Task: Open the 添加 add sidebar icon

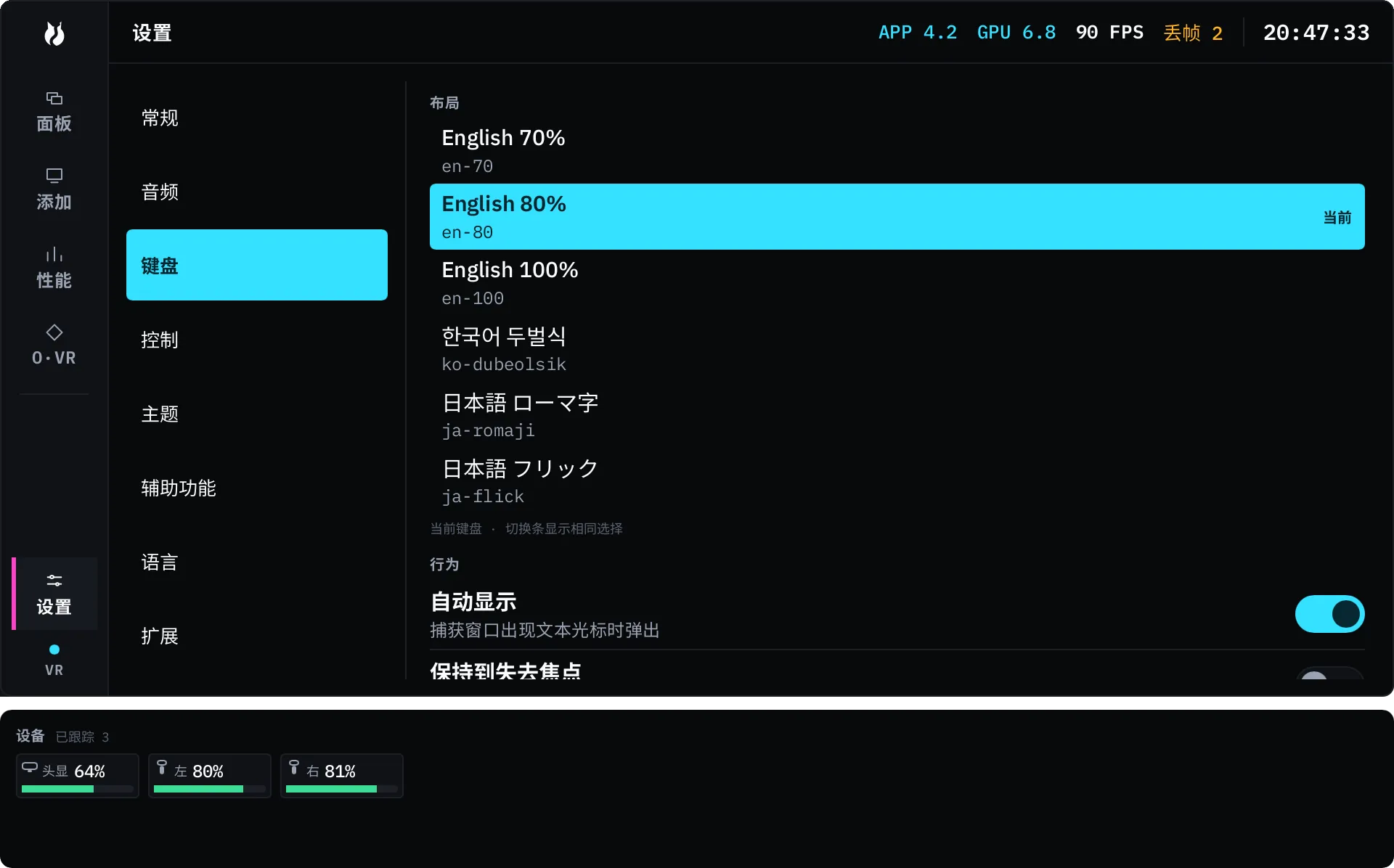Action: pos(54,190)
